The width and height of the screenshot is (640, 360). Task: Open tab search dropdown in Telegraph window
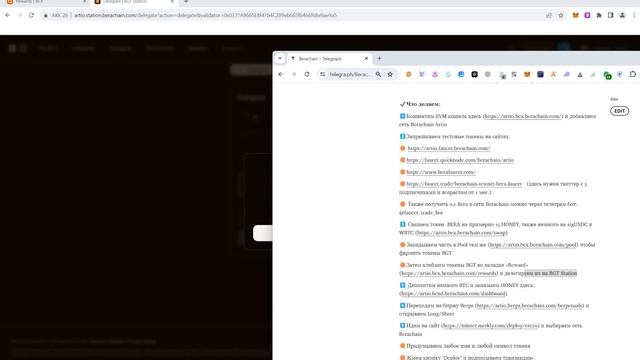click(x=280, y=58)
